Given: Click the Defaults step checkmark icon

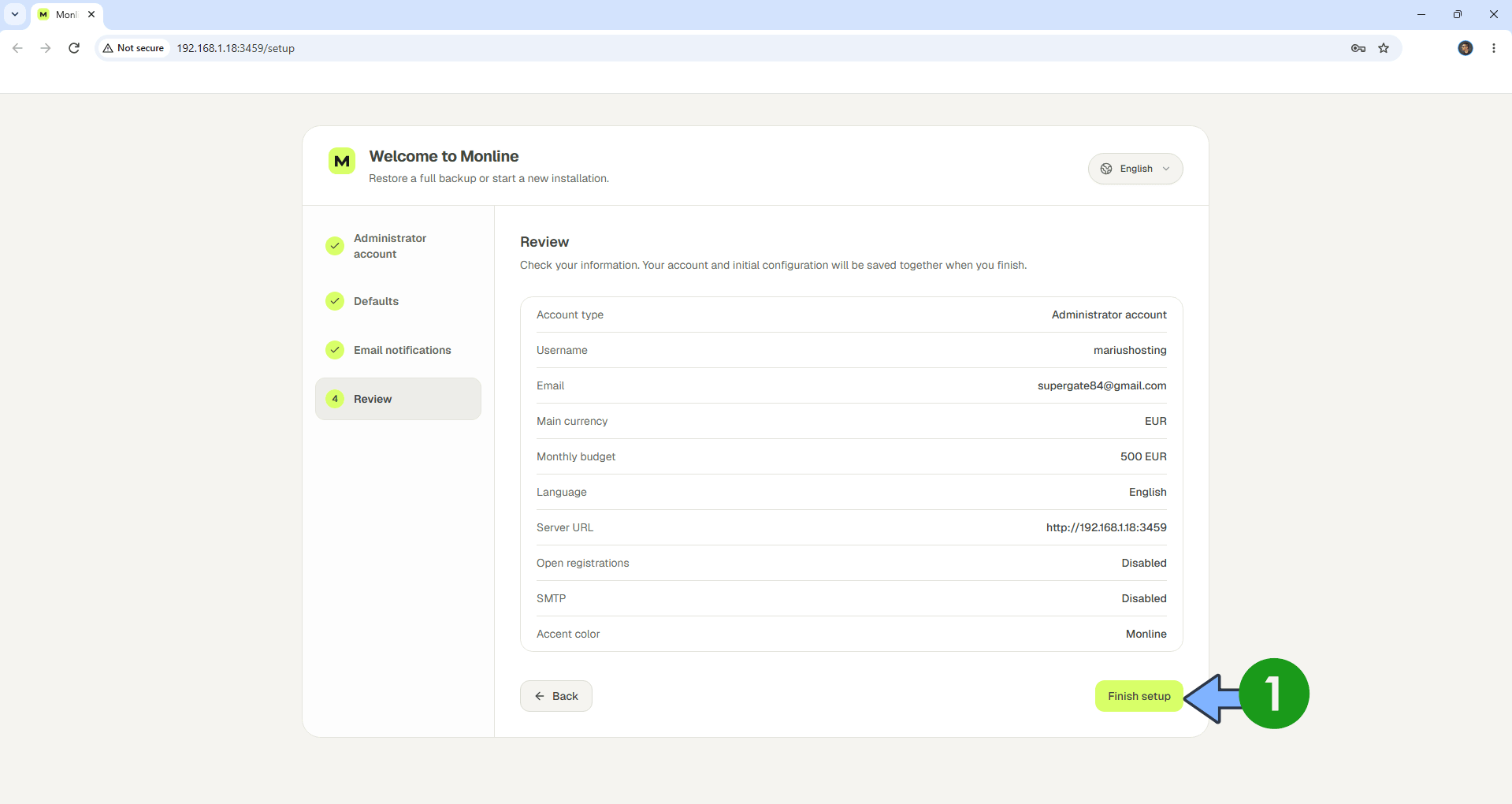Looking at the screenshot, I should (x=335, y=301).
